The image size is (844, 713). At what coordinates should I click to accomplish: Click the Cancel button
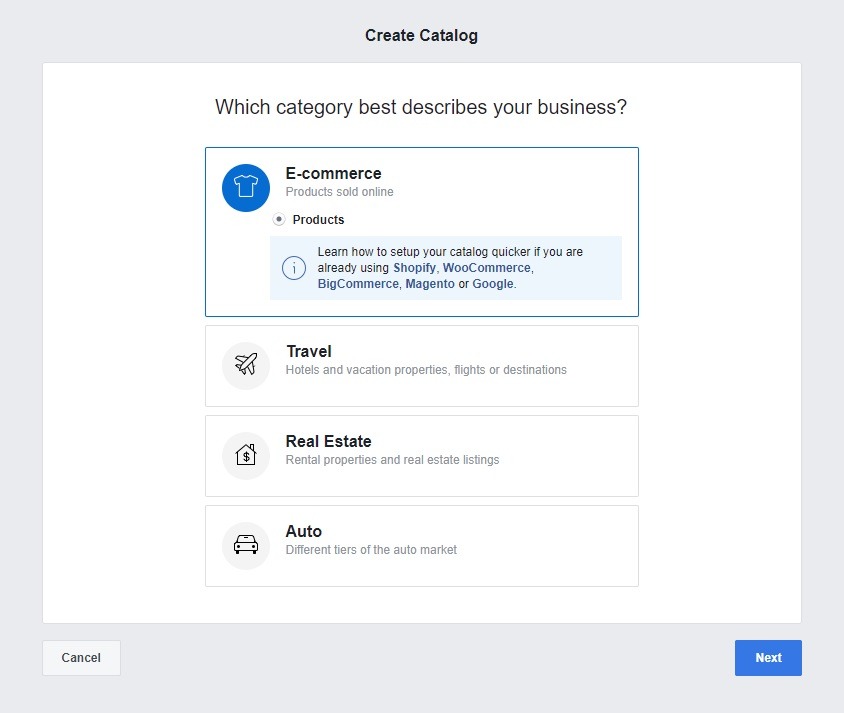point(81,658)
